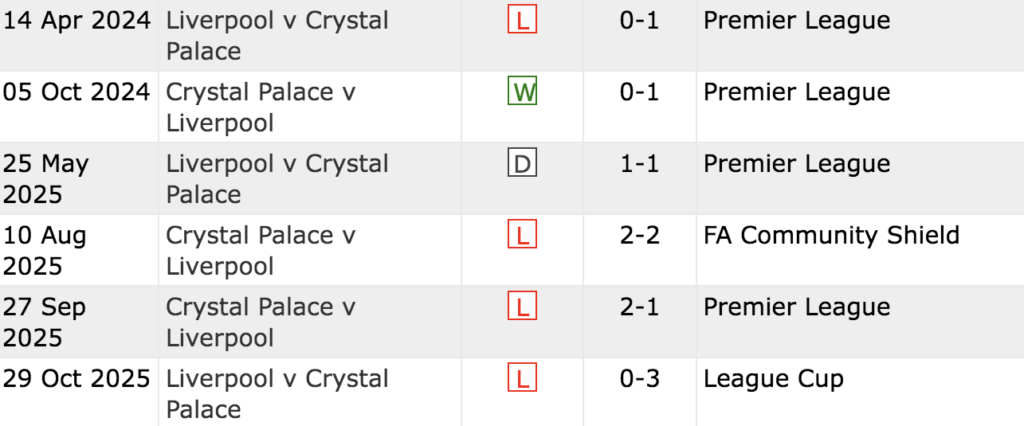This screenshot has height=426, width=1024.
Task: Click the FA Community Shield competition text
Action: click(831, 235)
